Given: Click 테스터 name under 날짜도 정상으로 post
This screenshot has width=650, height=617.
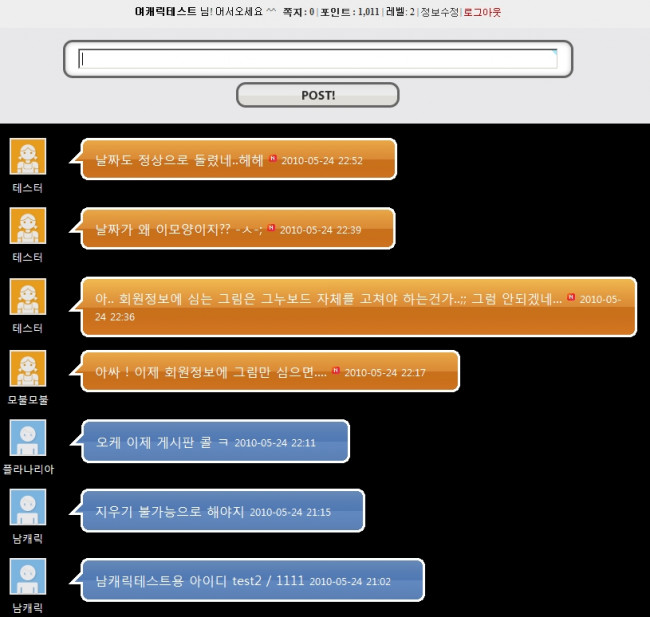Looking at the screenshot, I should point(28,188).
